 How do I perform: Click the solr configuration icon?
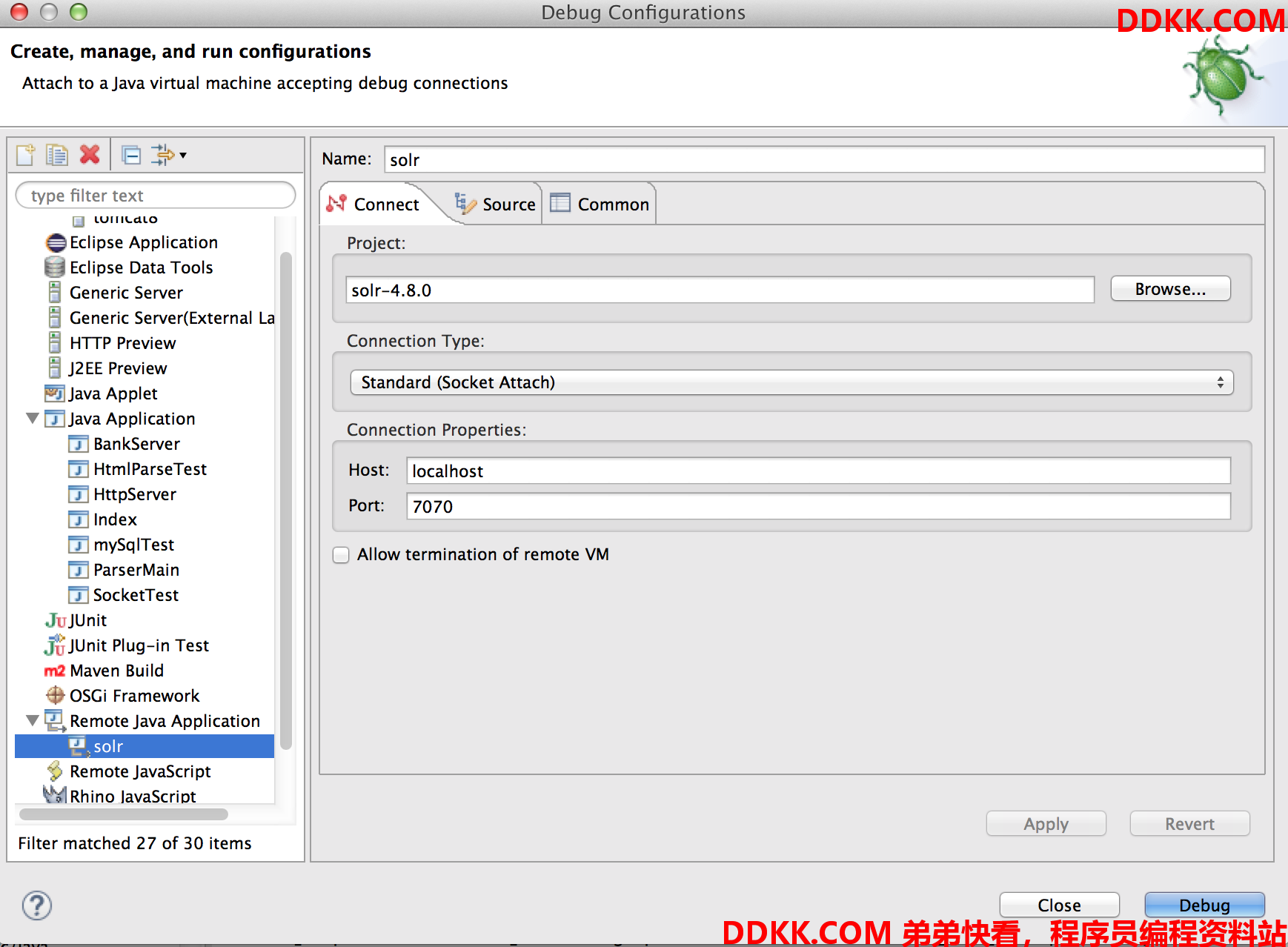click(79, 746)
